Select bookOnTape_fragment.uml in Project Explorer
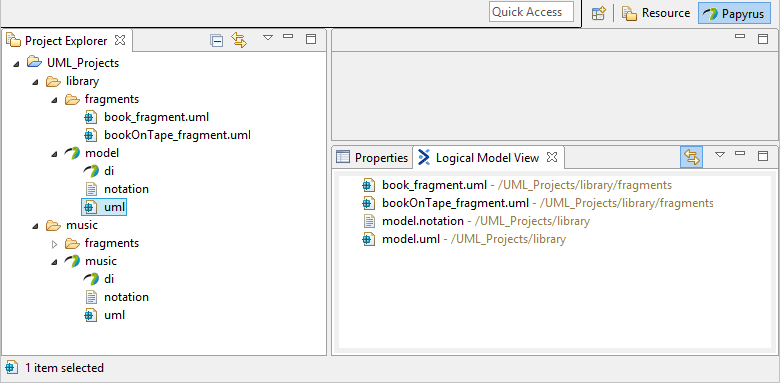Screen dimensions: 780x383 (x=177, y=135)
